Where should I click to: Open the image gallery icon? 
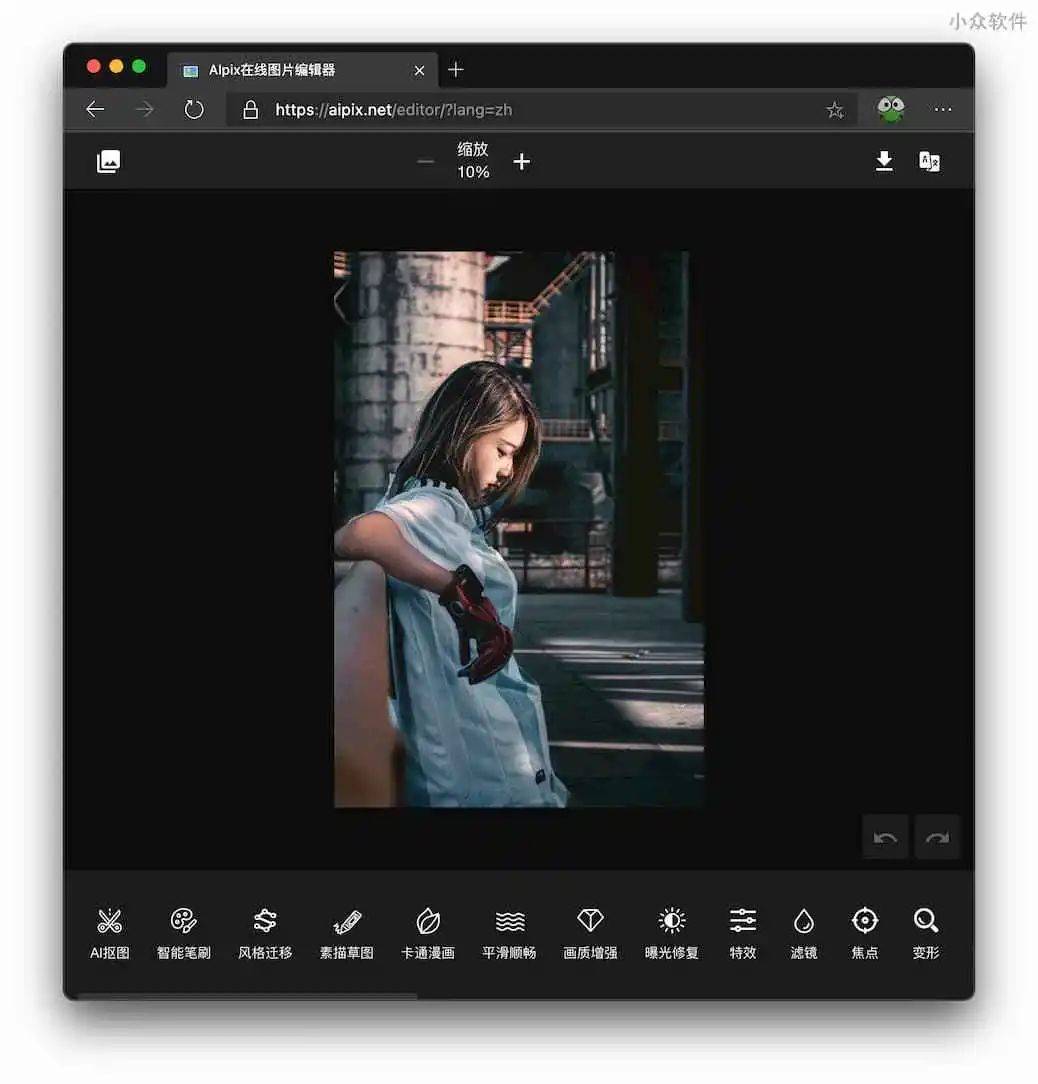click(109, 162)
